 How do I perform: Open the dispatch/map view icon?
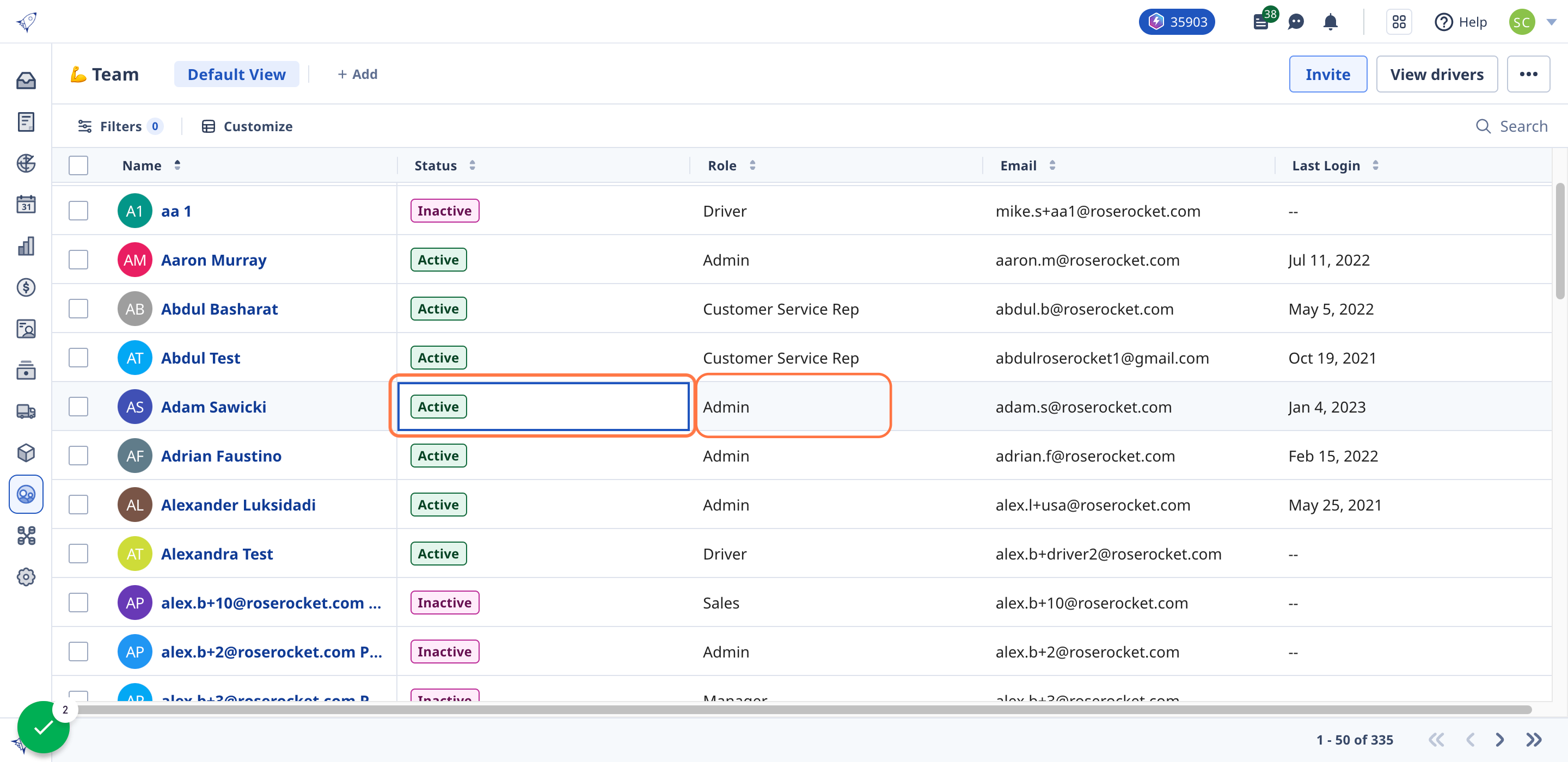tap(26, 163)
